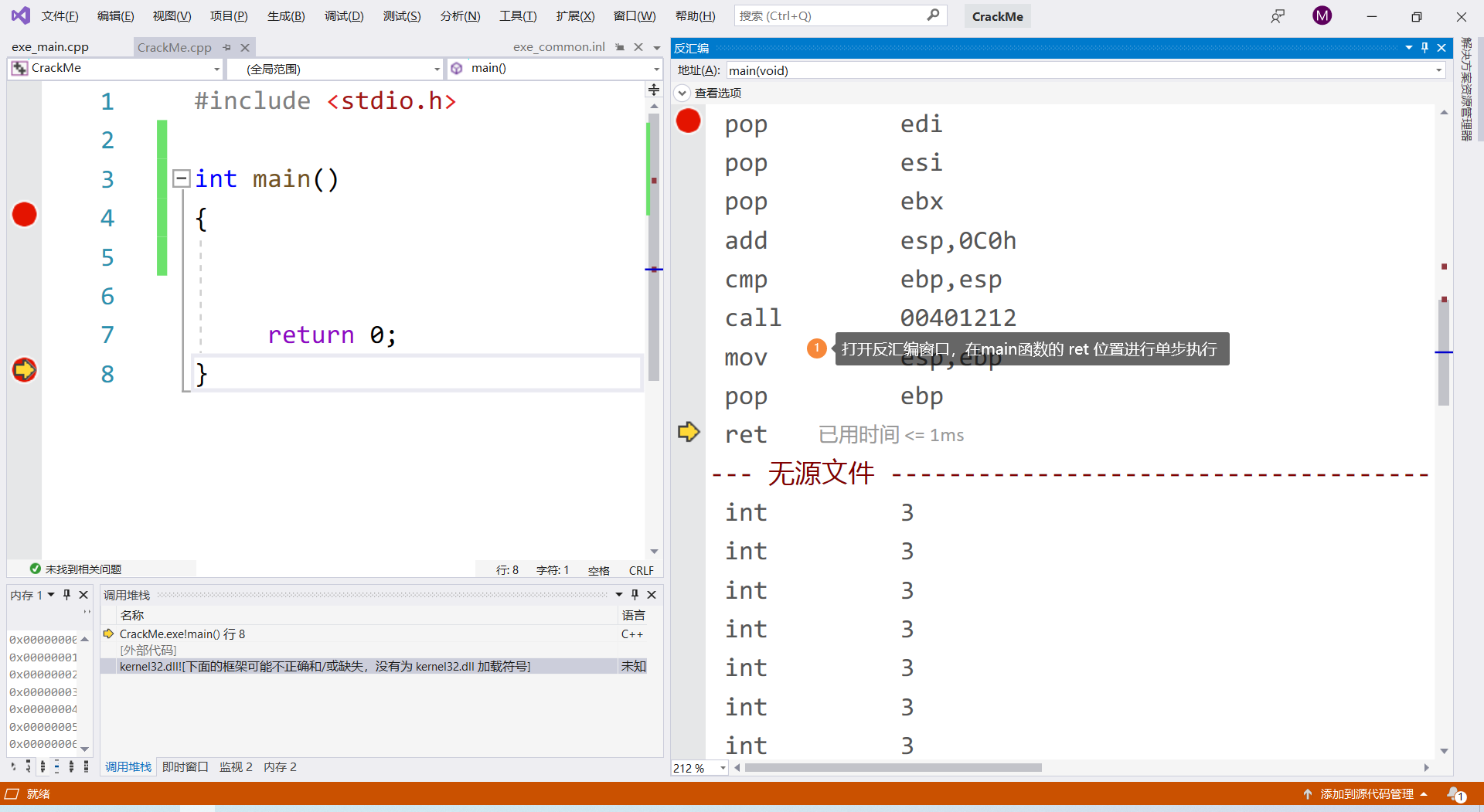This screenshot has width=1484, height=812.
Task: Pin the Disassembly (反汇编) window
Action: [1425, 48]
